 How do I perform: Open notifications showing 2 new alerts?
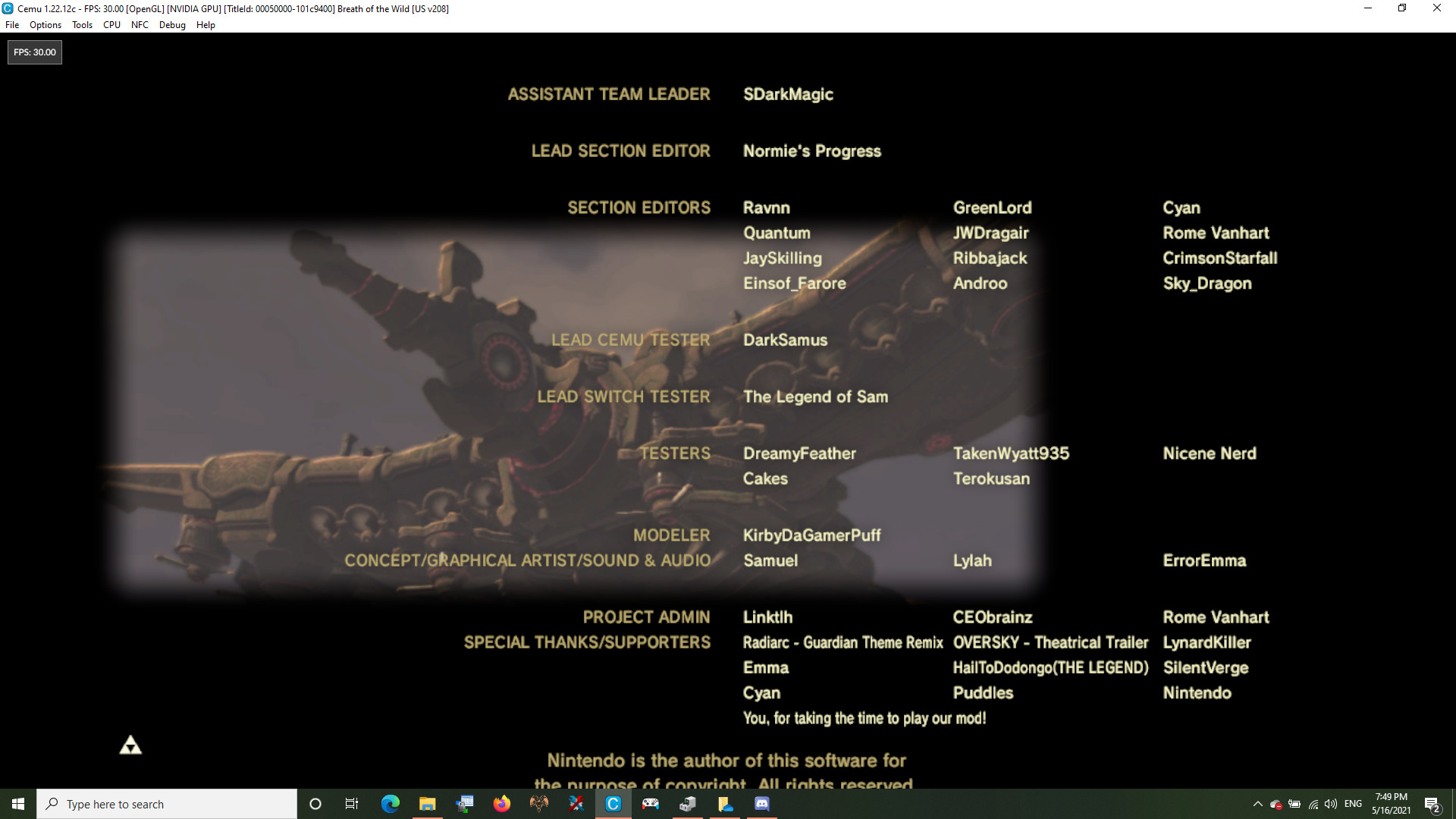pos(1433,804)
